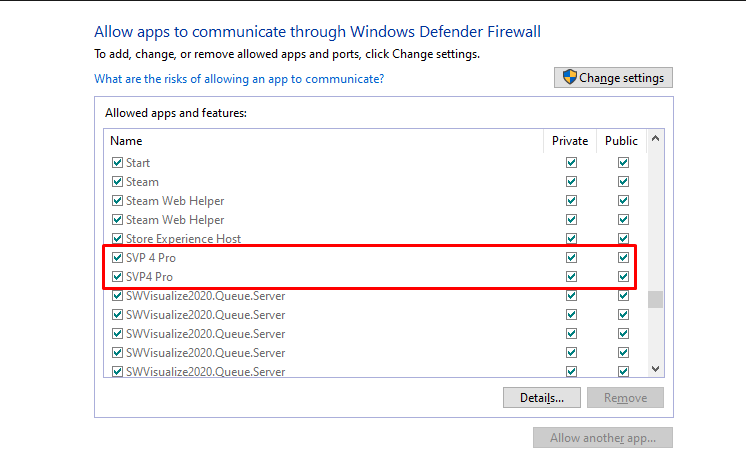The image size is (746, 472).
Task: Click the Change settings button
Action: [613, 78]
